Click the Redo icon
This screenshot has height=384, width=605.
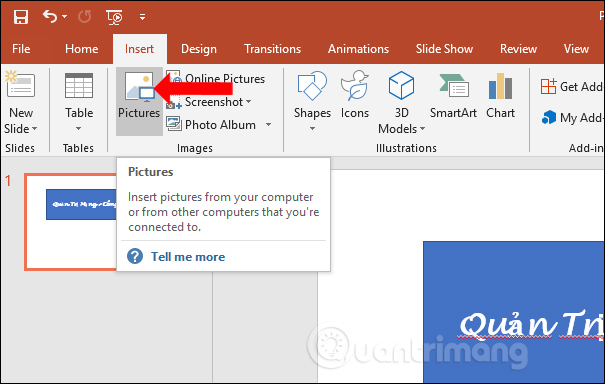click(x=84, y=17)
